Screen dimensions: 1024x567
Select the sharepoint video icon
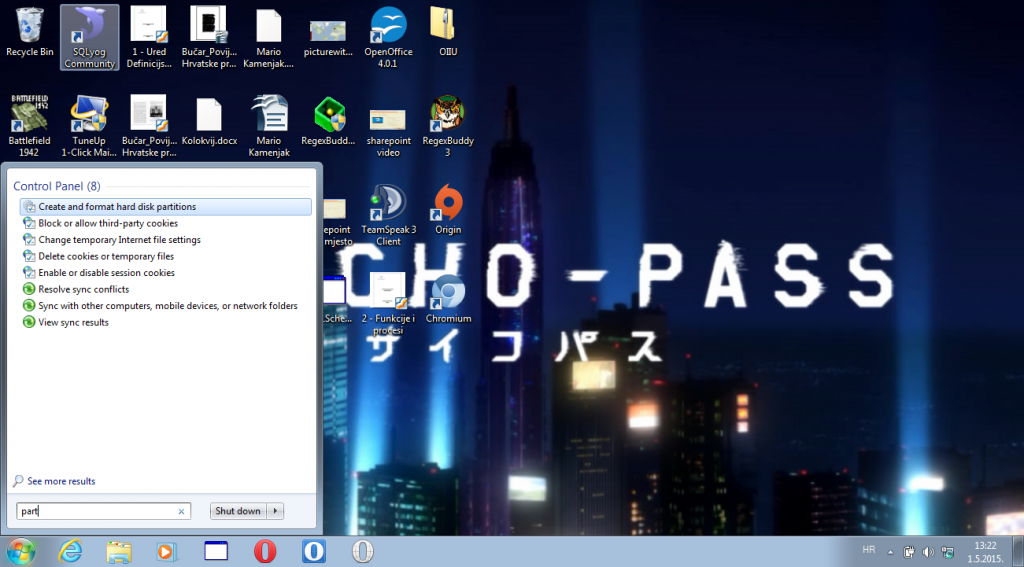(x=389, y=132)
